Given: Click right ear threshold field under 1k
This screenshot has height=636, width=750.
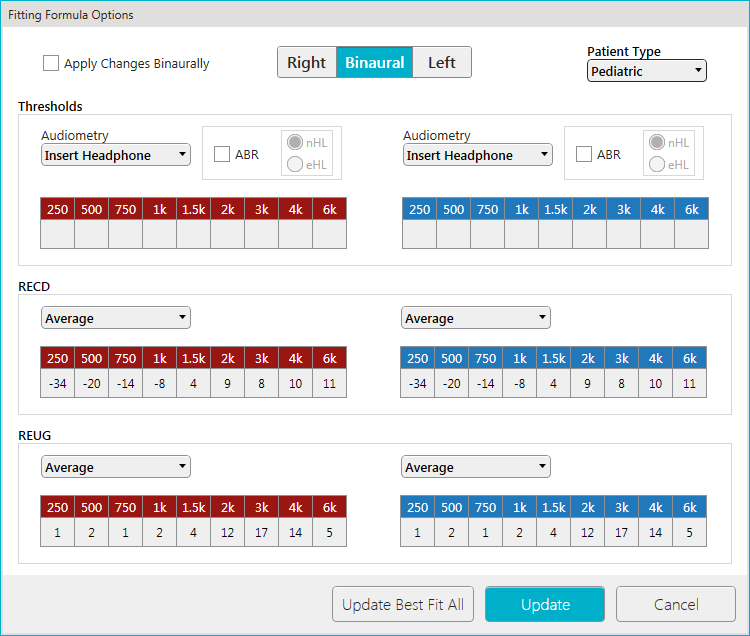Looking at the screenshot, I should 160,234.
